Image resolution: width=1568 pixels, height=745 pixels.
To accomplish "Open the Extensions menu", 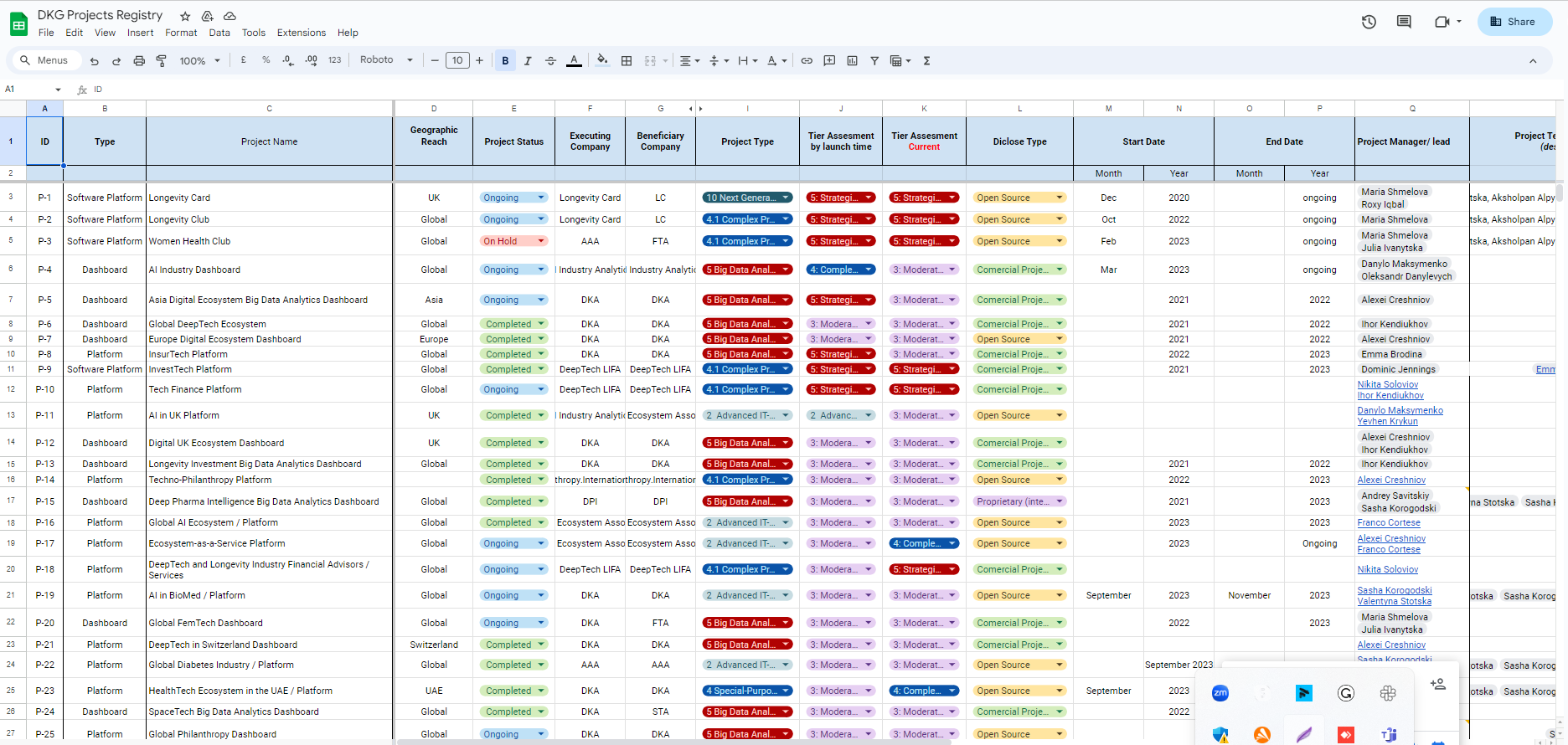I will [x=301, y=33].
